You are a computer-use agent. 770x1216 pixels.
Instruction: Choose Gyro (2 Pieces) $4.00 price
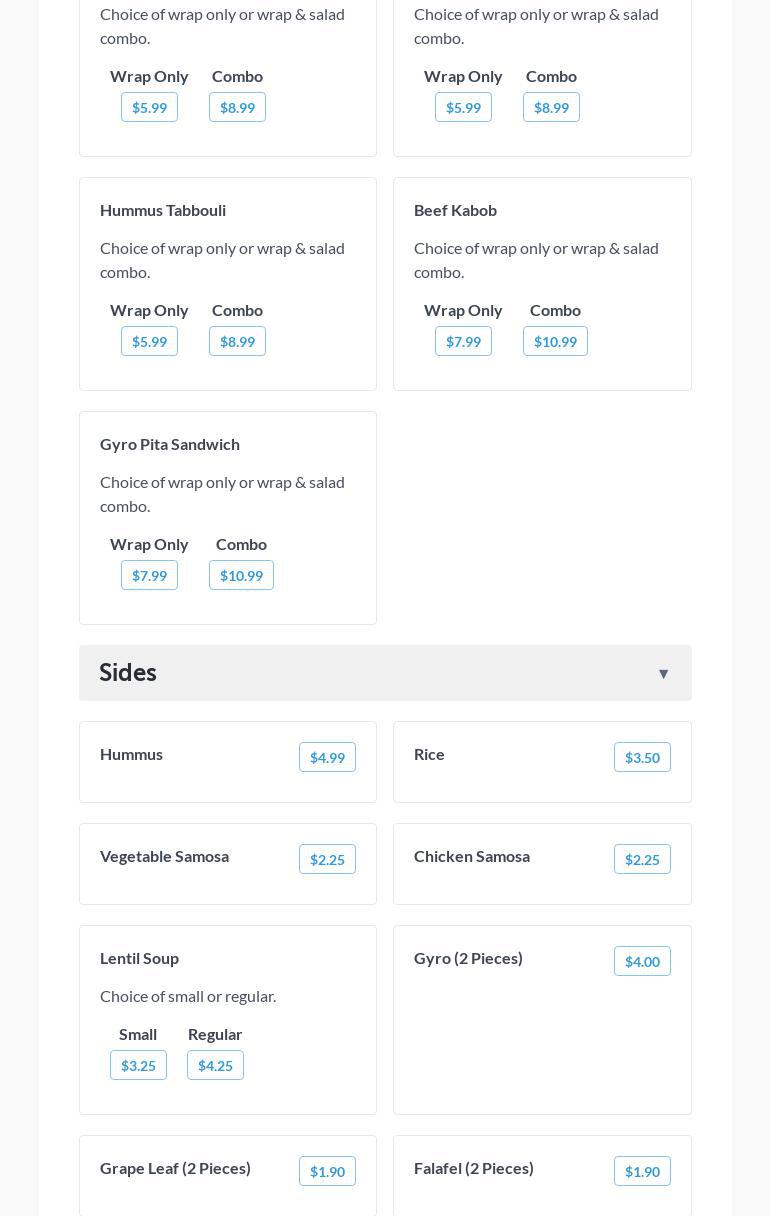[x=641, y=961]
